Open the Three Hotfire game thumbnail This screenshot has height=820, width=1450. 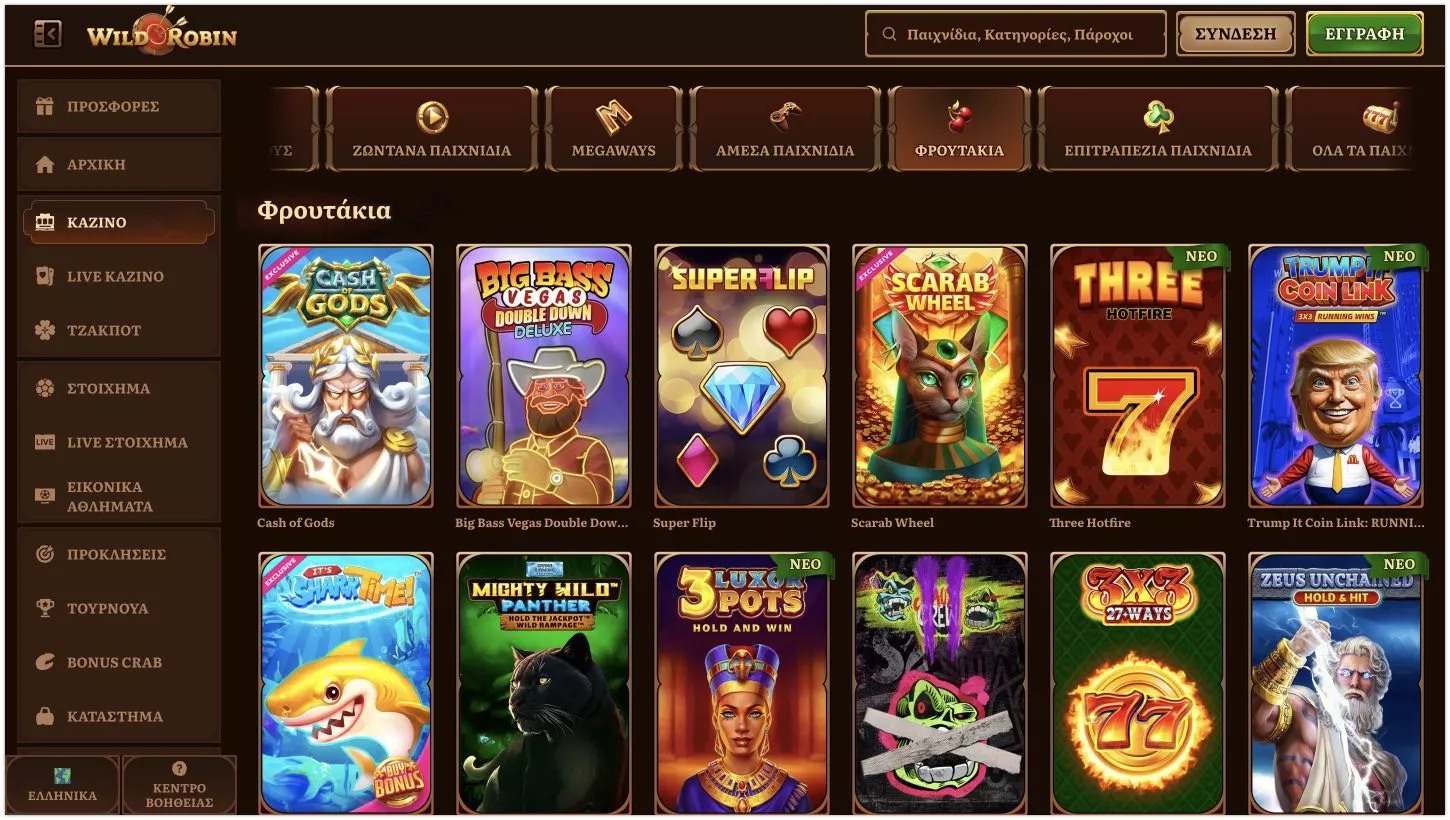click(1138, 376)
